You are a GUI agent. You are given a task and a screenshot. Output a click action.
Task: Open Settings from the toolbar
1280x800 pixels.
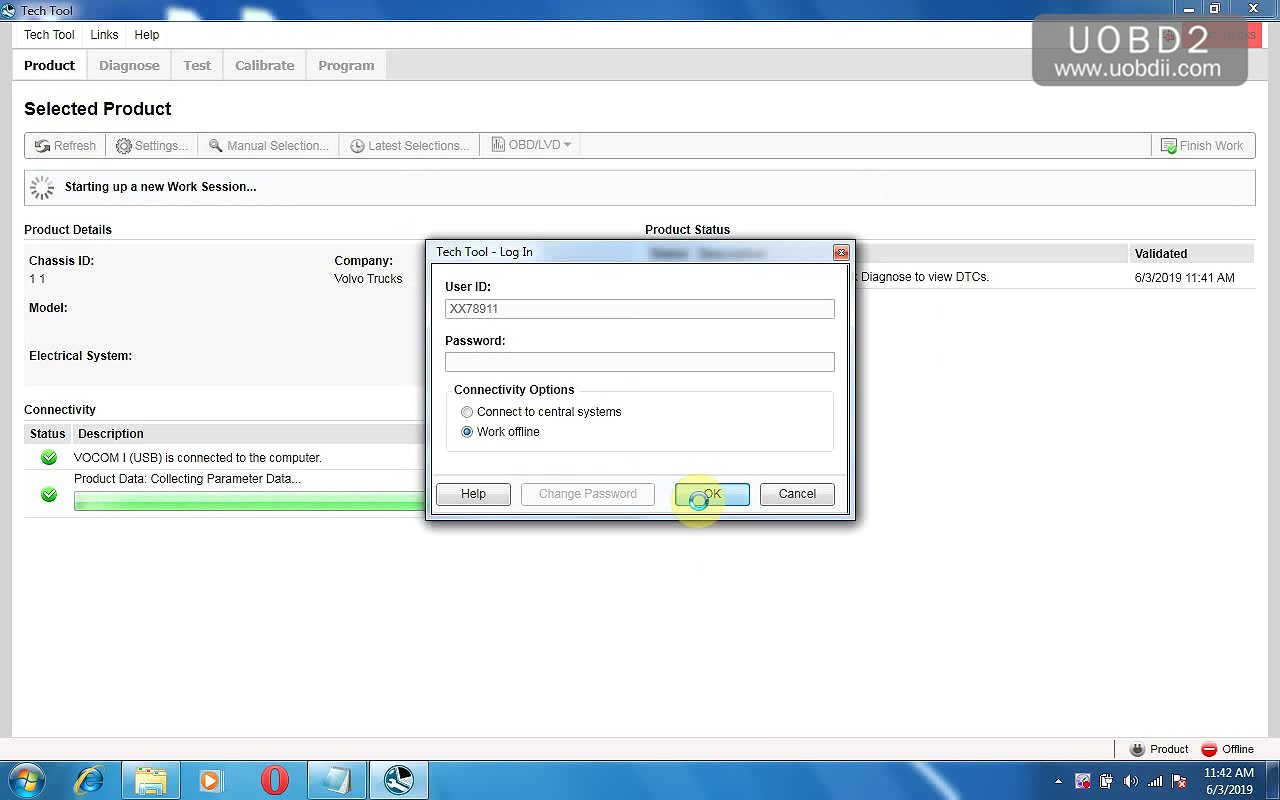(x=152, y=145)
